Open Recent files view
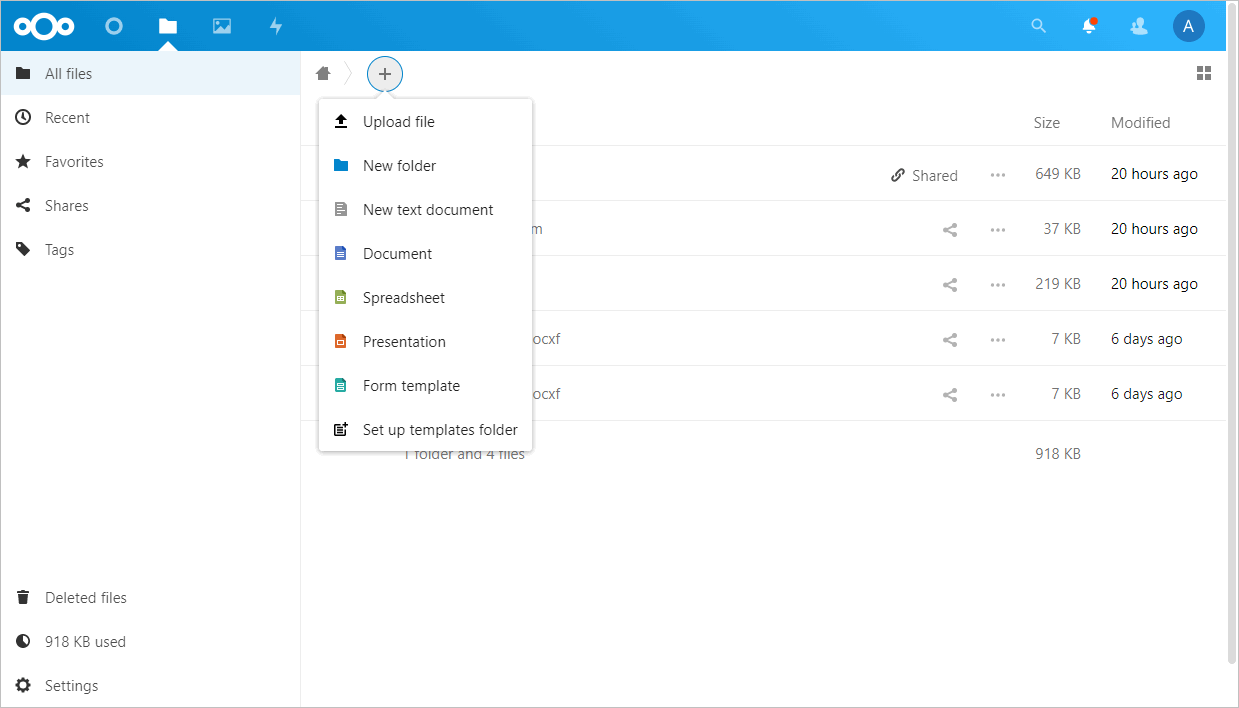This screenshot has width=1239, height=708. pos(150,117)
